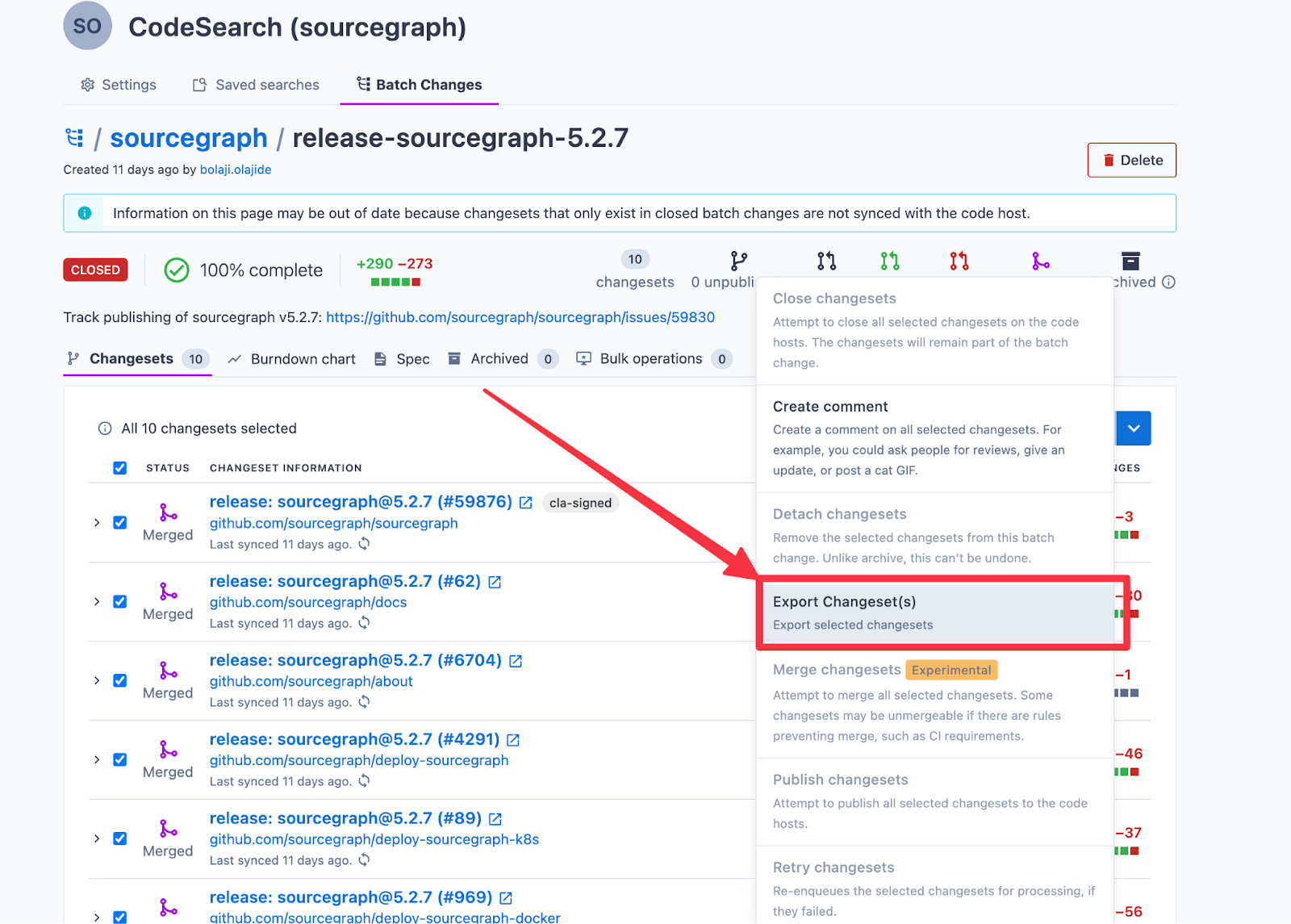Open release: sourcegraph@5.2.7 (#6704) title link
Viewport: 1291px width, 924px height.
point(356,660)
